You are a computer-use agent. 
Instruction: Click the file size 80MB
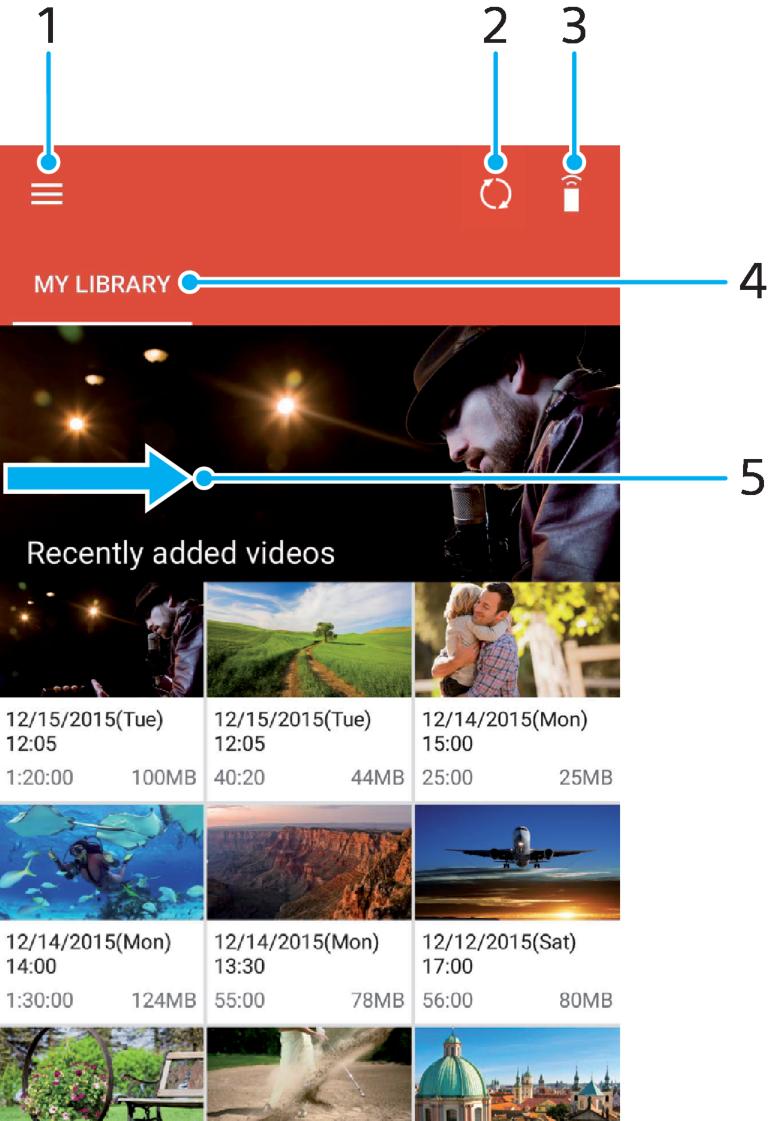pyautogui.click(x=586, y=1000)
